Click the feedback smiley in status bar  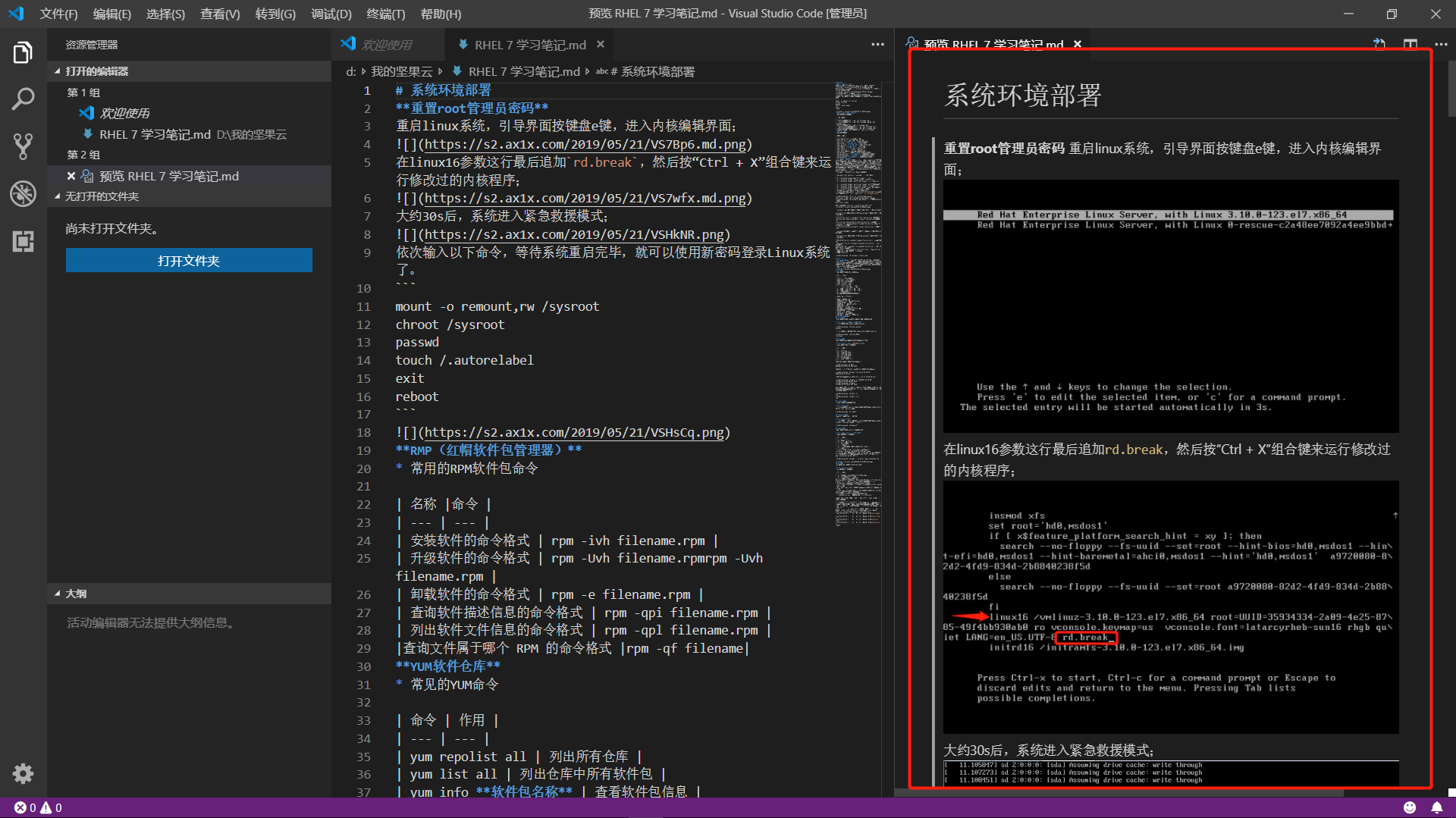pos(1410,808)
